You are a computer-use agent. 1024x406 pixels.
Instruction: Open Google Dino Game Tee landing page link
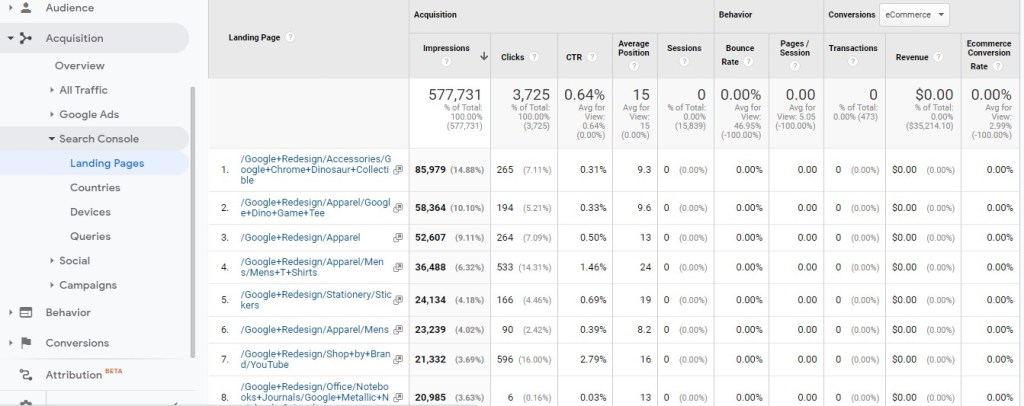click(315, 208)
